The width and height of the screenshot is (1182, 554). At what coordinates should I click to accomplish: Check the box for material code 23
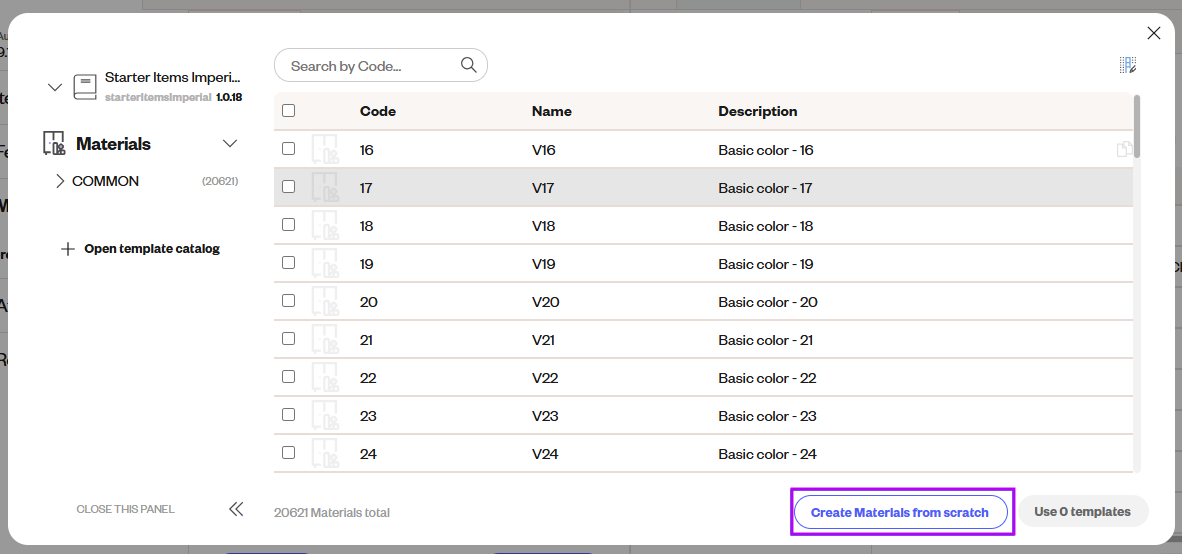[288, 414]
